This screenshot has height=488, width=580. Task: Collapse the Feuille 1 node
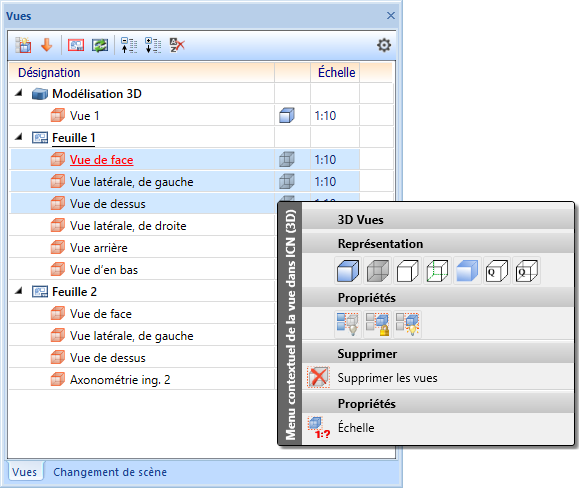coord(18,137)
